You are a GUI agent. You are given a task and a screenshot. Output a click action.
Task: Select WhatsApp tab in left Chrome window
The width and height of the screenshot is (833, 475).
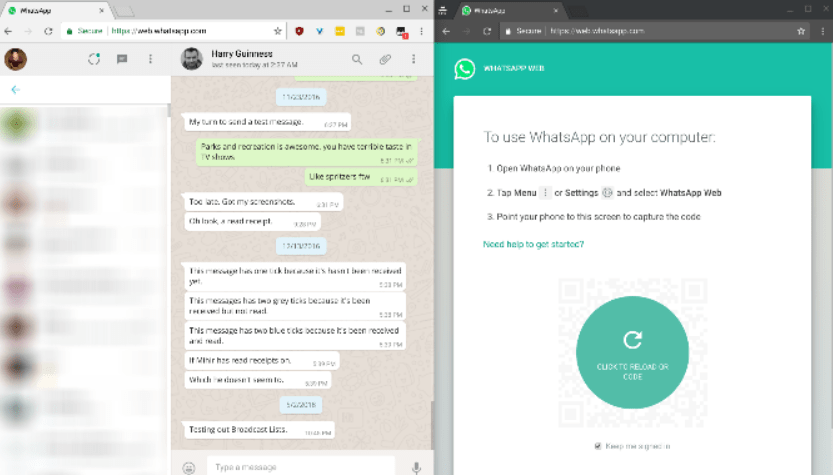tap(56, 11)
